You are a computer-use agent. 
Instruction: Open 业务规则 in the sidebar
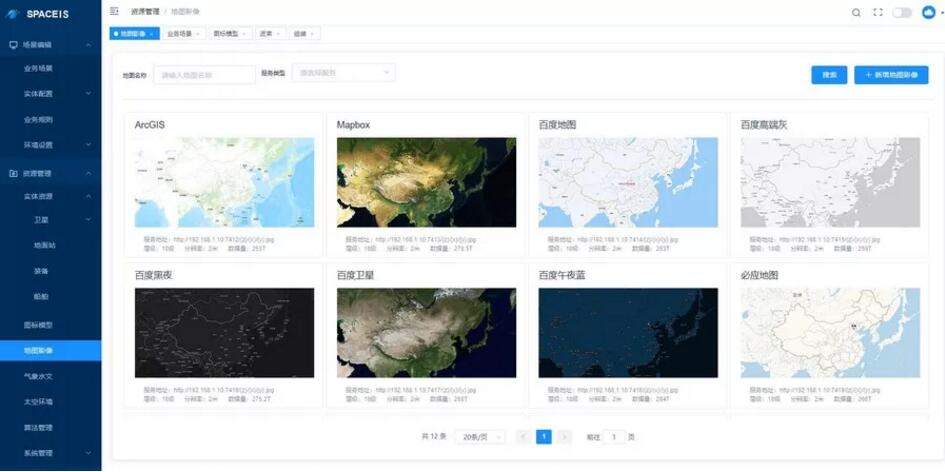tap(39, 119)
